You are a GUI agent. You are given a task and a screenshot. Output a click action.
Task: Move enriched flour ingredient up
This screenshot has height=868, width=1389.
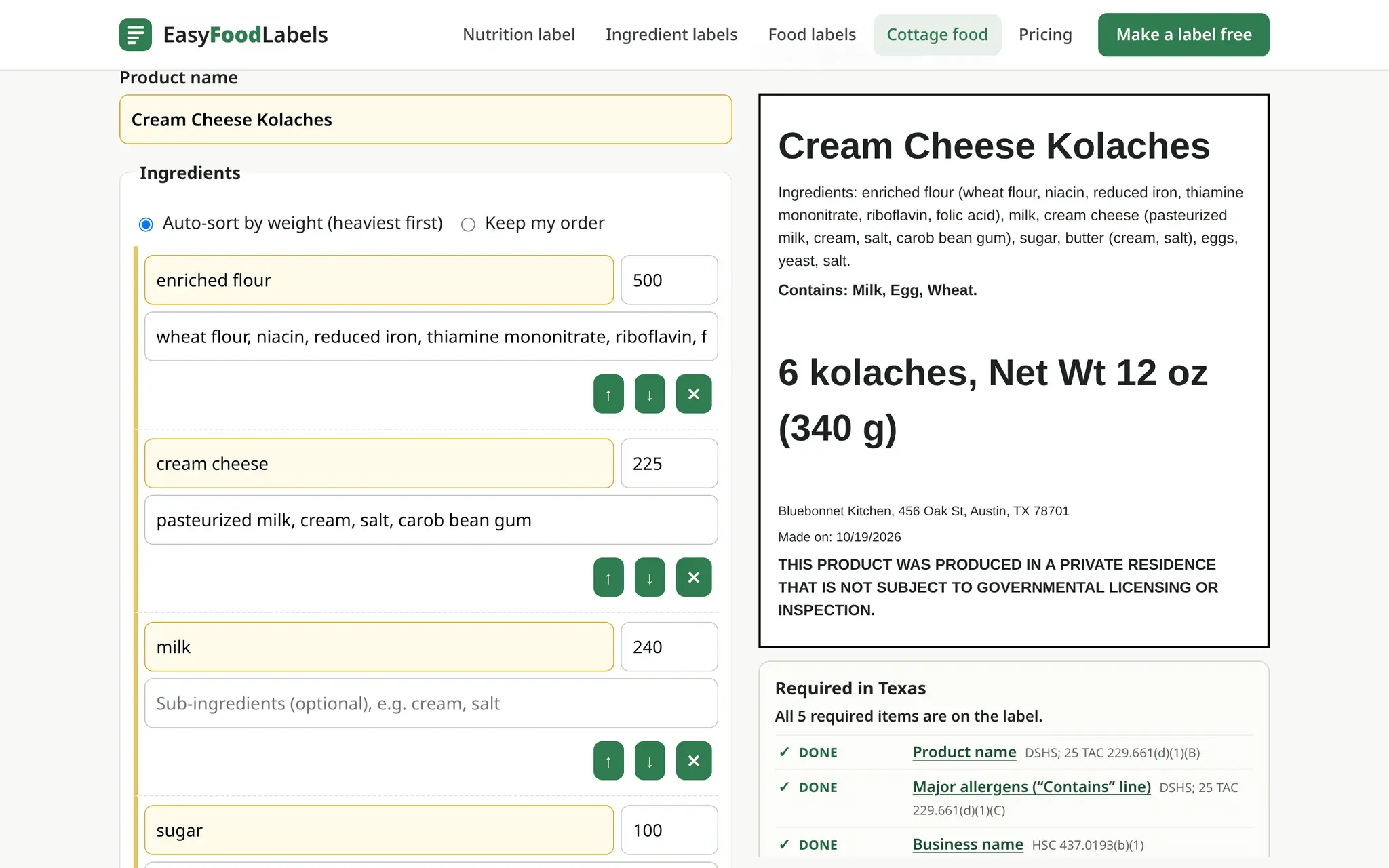click(608, 394)
